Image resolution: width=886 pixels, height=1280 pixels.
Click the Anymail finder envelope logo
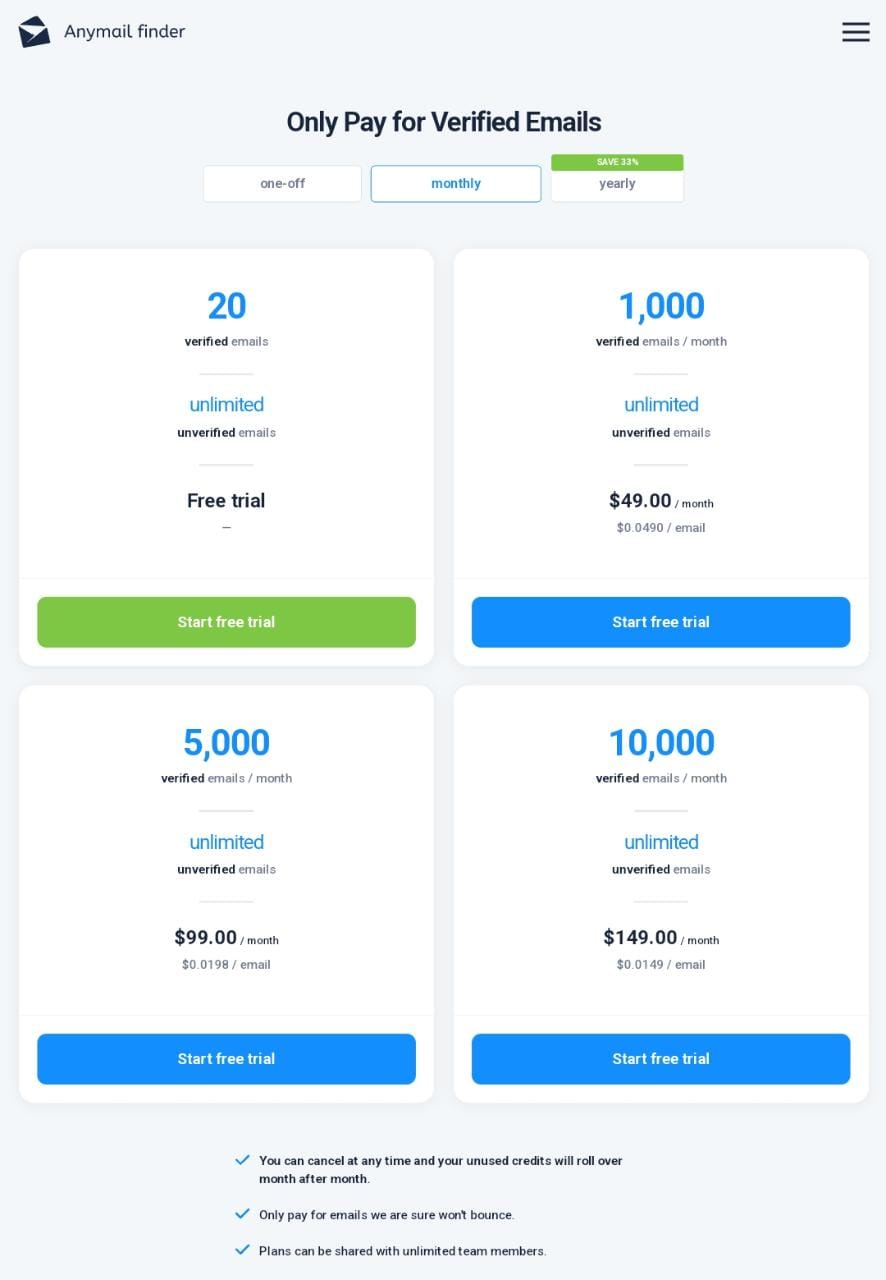point(34,32)
